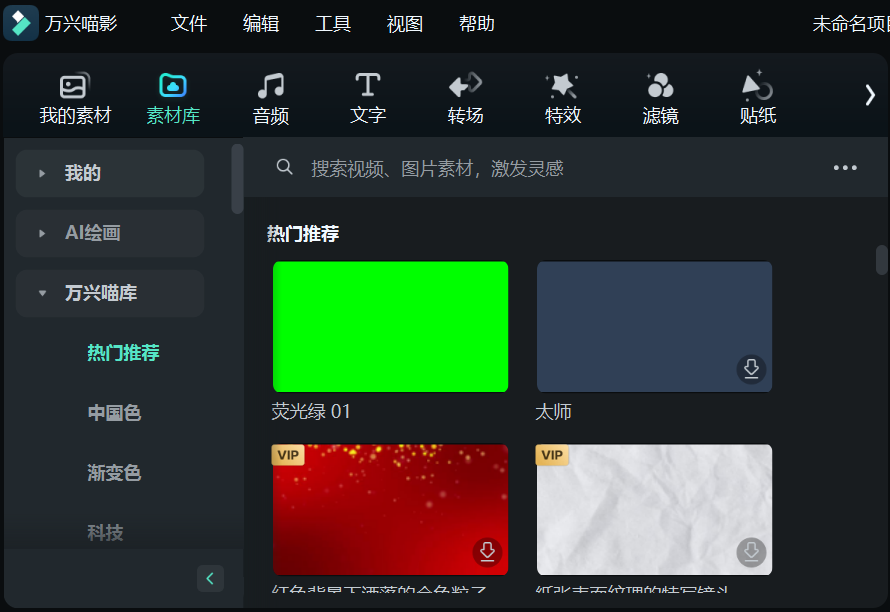
Task: Click the 特效 effects icon
Action: click(x=562, y=96)
